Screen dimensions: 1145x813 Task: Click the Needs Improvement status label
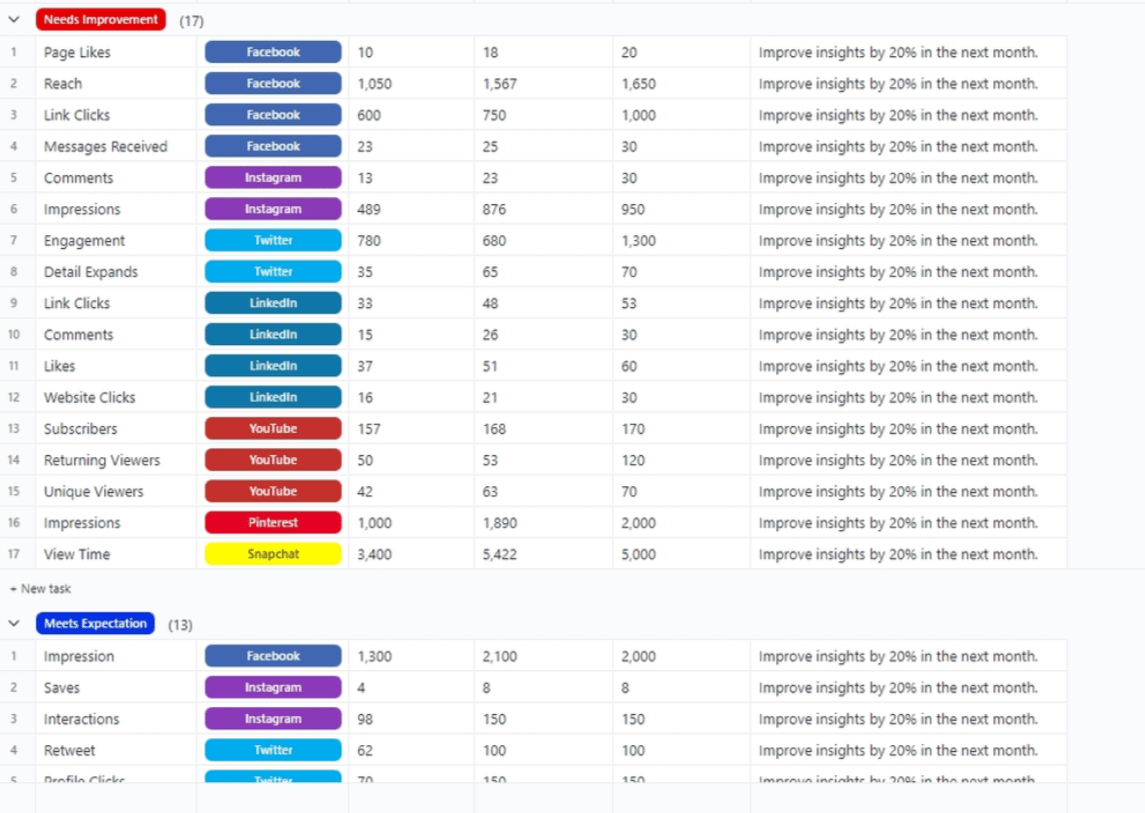(x=100, y=19)
